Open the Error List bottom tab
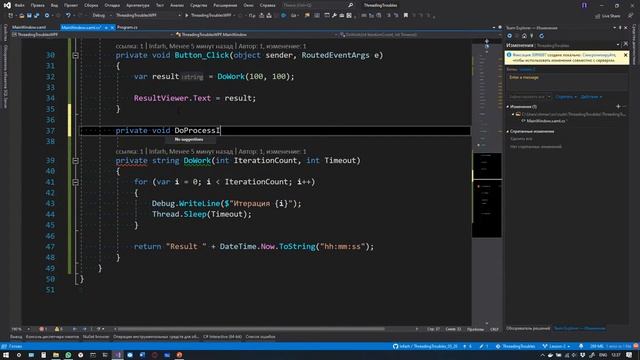The image size is (640, 360). [260, 337]
